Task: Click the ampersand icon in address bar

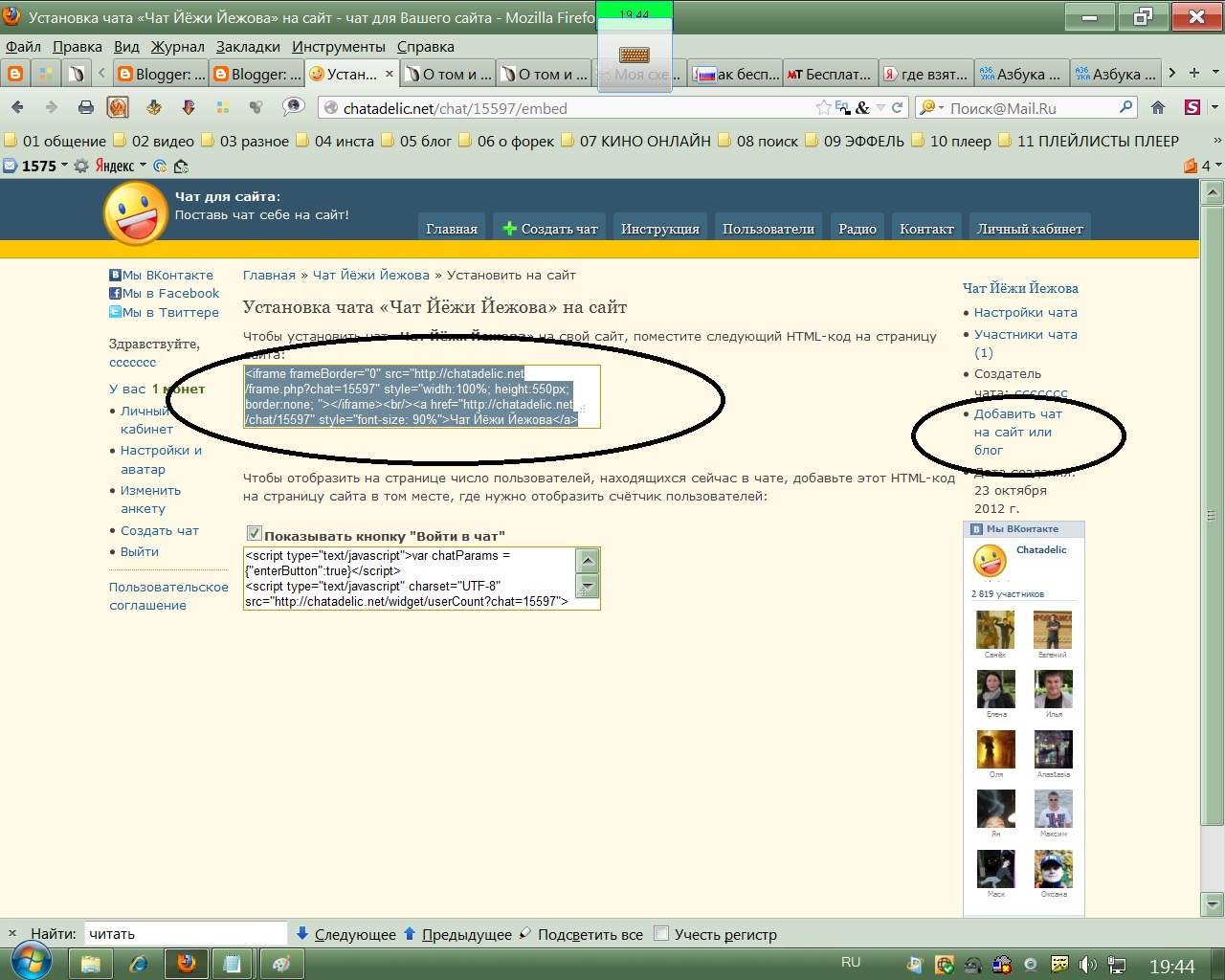Action: pyautogui.click(x=862, y=108)
